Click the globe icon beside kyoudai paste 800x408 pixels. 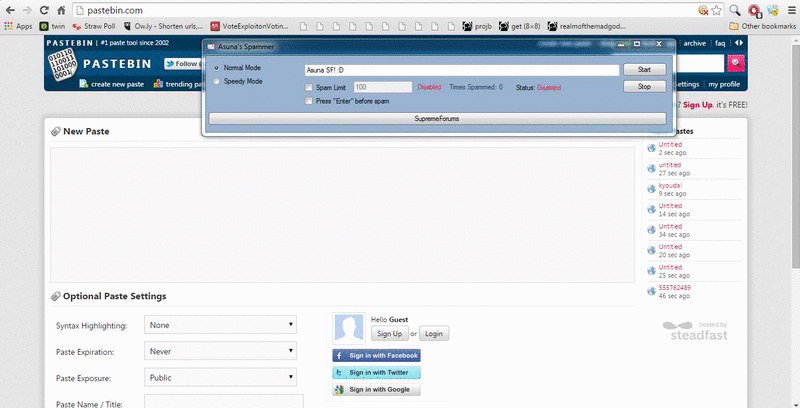pos(652,189)
